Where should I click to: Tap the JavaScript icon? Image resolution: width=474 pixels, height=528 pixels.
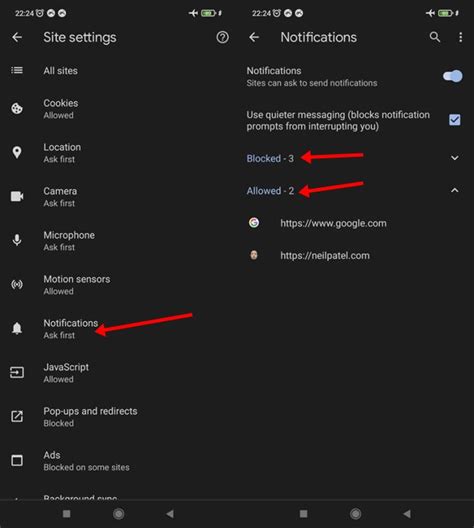pyautogui.click(x=17, y=372)
